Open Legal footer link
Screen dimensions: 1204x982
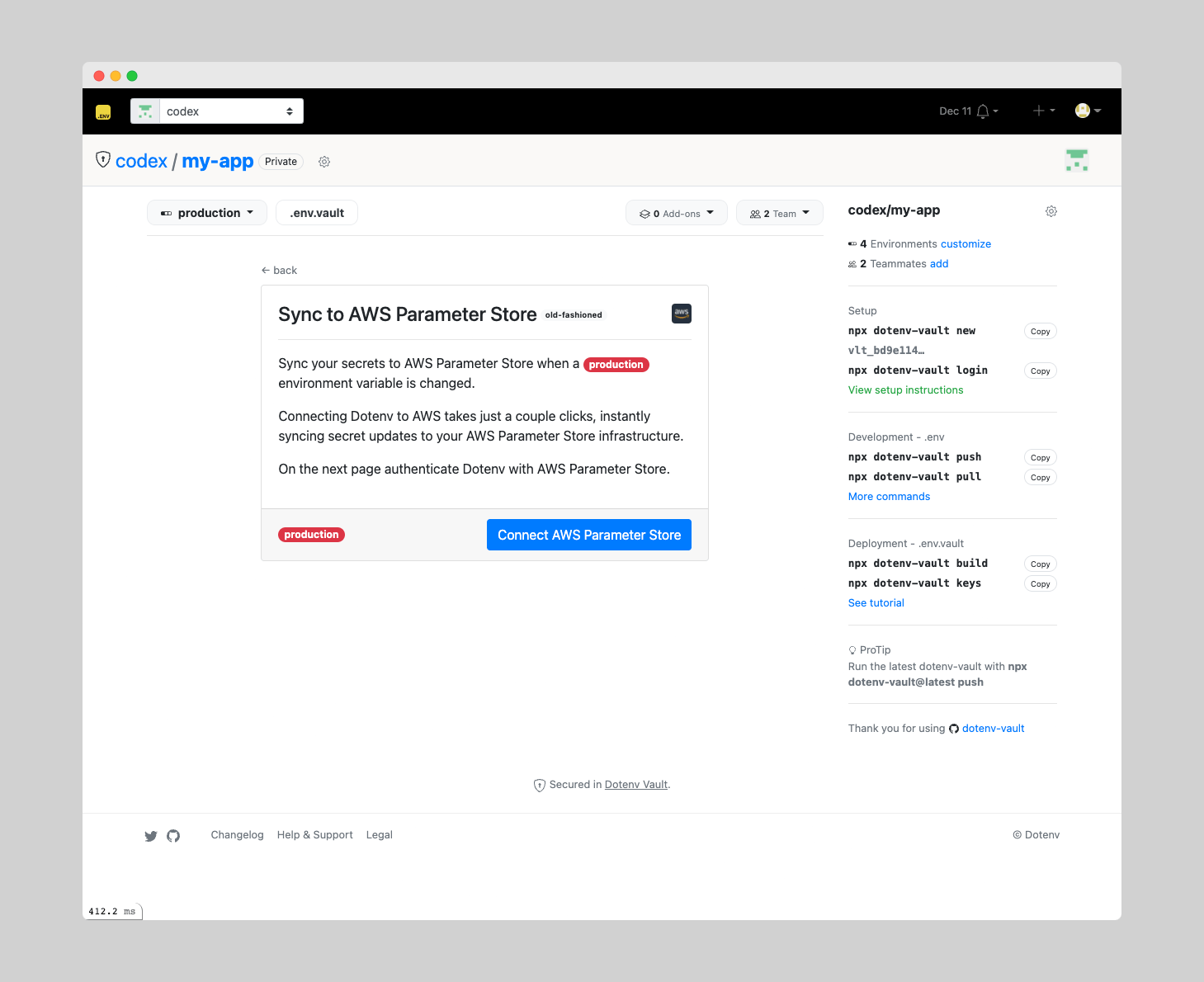tap(380, 835)
